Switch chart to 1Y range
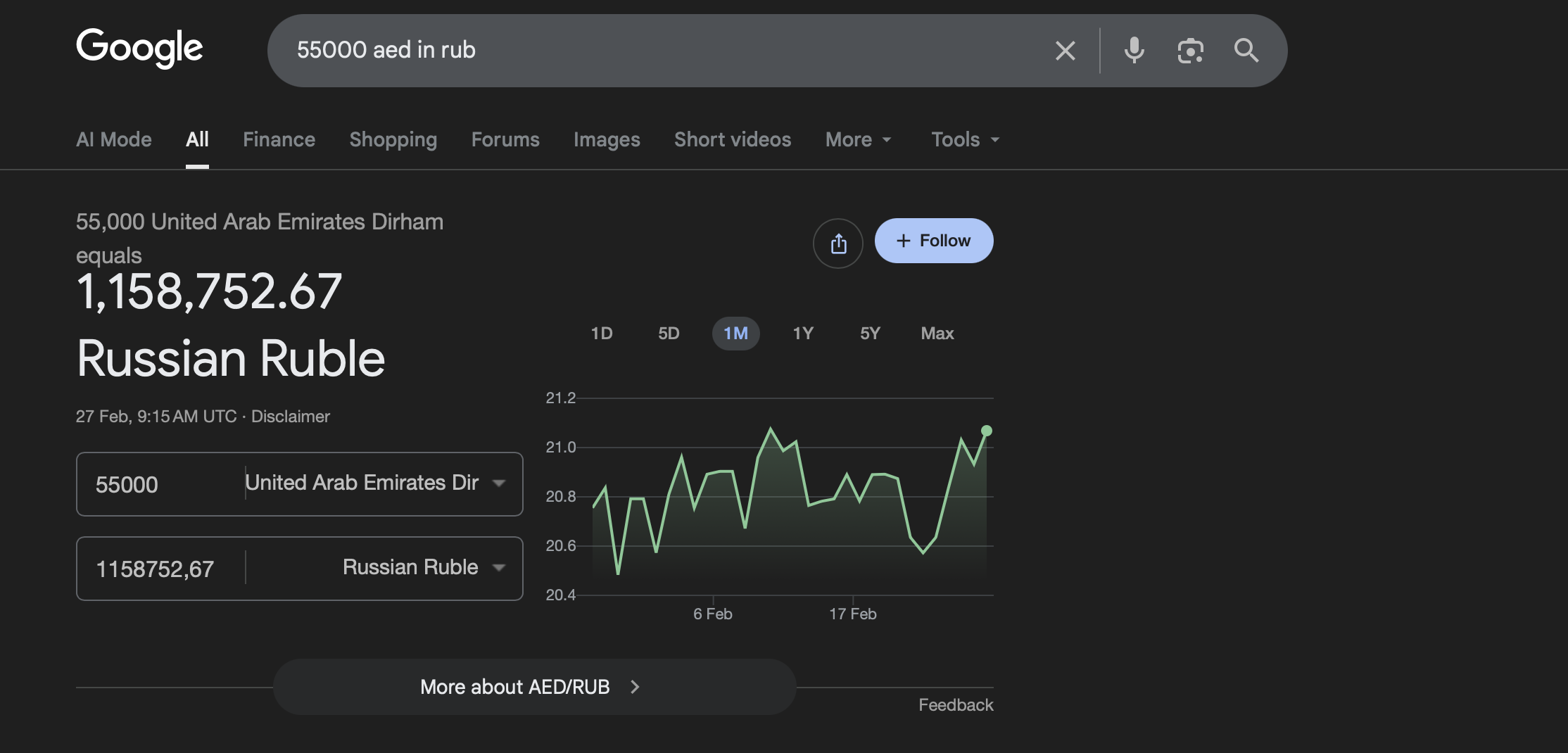The image size is (1568, 753). tap(803, 334)
